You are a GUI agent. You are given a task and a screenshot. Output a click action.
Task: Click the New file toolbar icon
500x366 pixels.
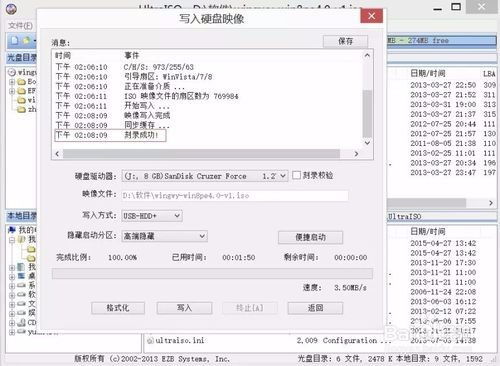[14, 40]
